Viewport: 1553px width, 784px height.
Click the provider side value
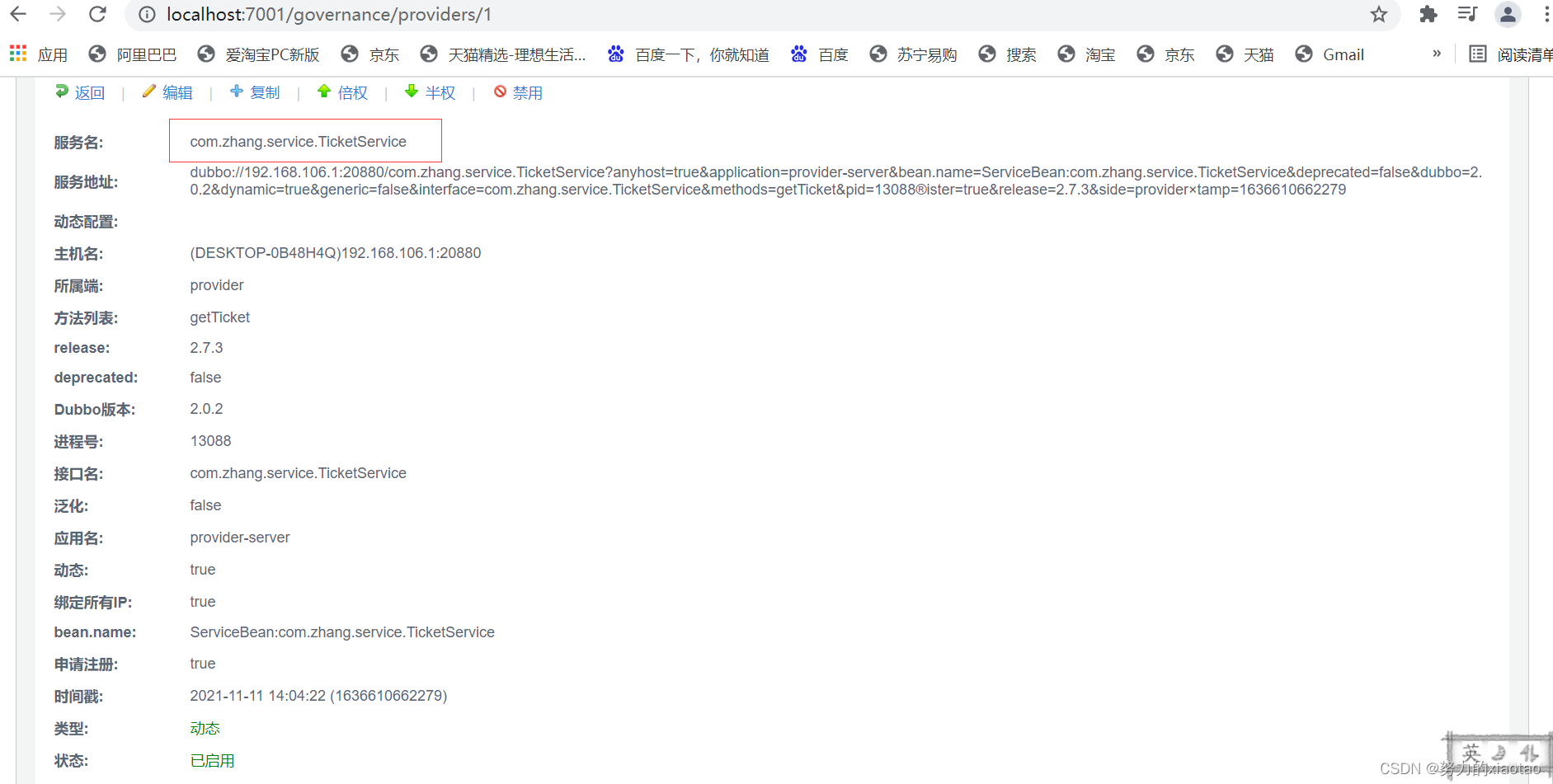point(217,285)
